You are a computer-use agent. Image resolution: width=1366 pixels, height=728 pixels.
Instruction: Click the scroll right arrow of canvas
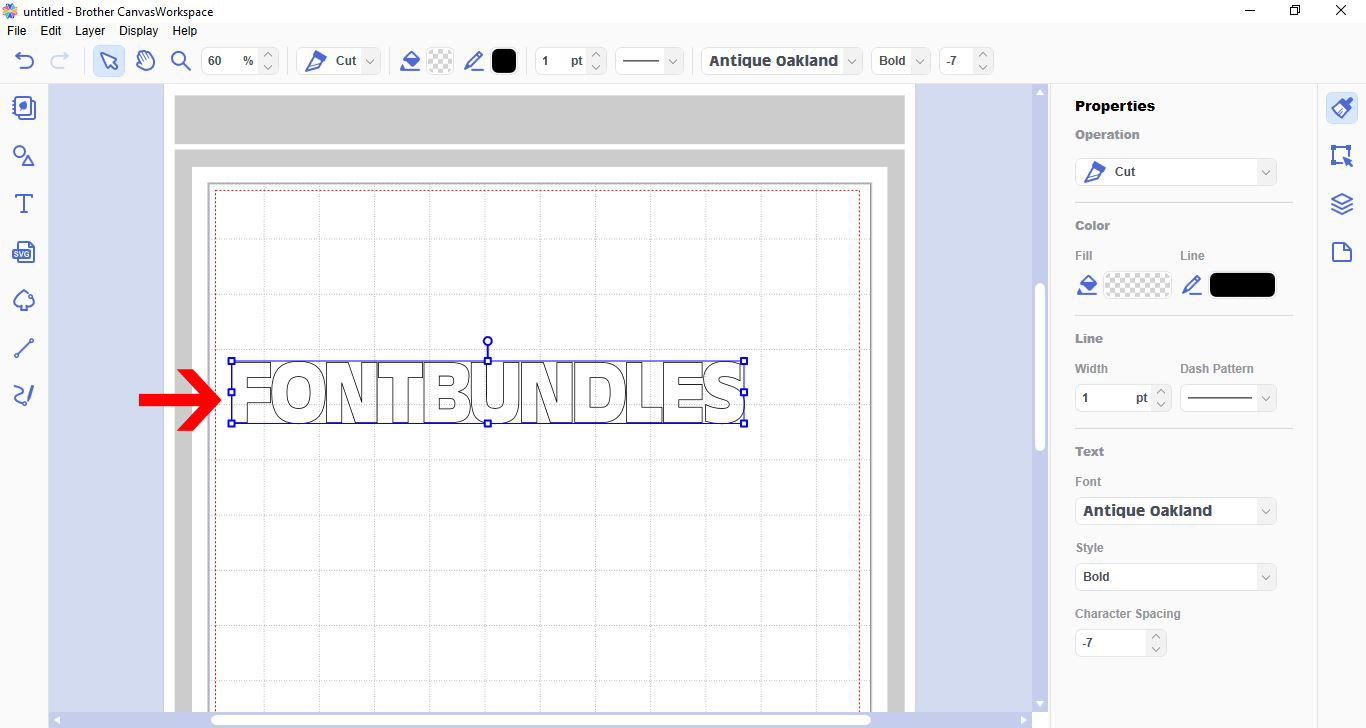coord(1024,720)
